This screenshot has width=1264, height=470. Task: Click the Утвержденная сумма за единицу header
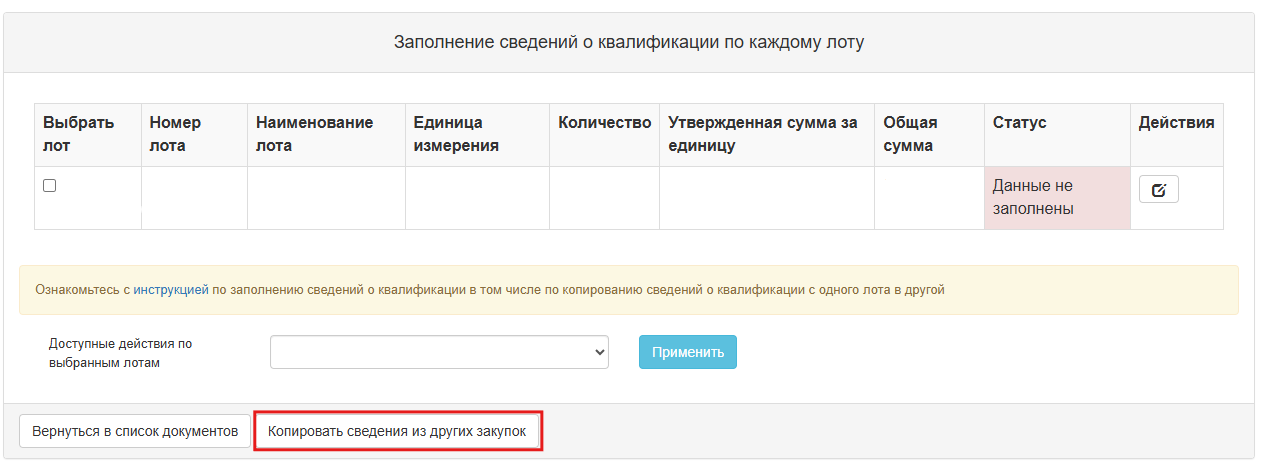tap(767, 134)
